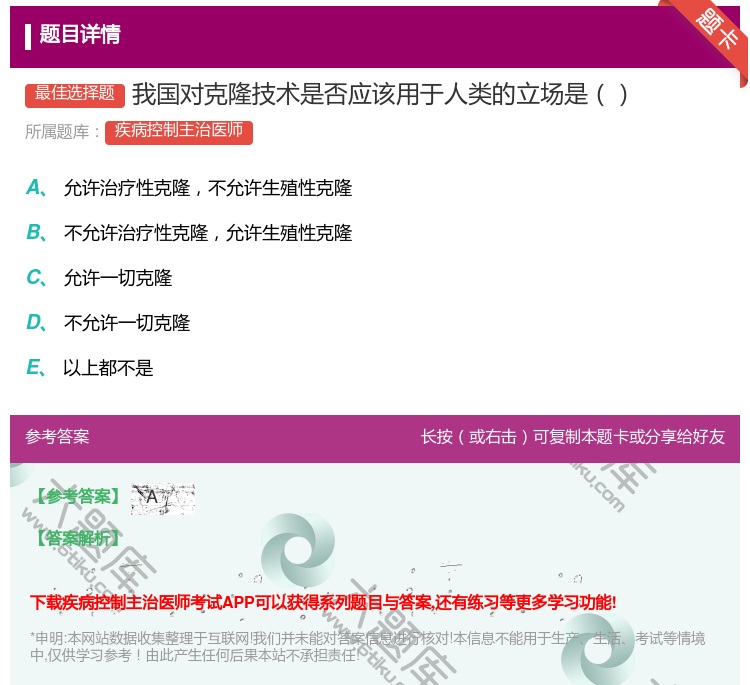This screenshot has height=685, width=750.
Task: Select option D 不允许一切克隆
Action: pyautogui.click(x=108, y=323)
